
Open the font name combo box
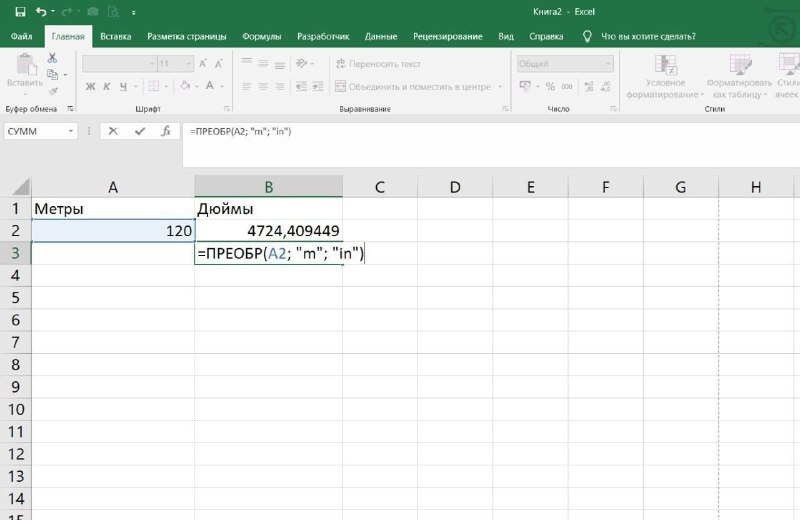pyautogui.click(x=119, y=64)
